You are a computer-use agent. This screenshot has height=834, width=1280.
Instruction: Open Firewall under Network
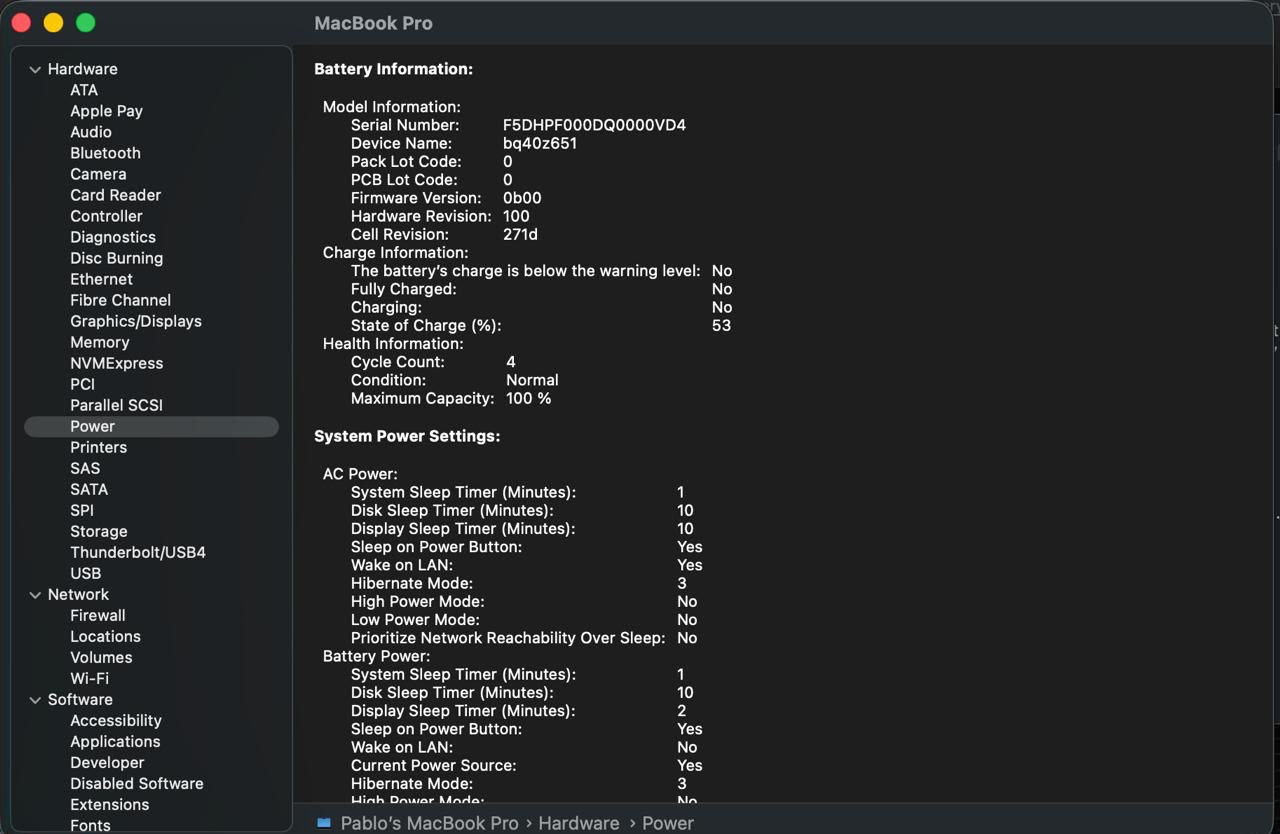coord(97,615)
